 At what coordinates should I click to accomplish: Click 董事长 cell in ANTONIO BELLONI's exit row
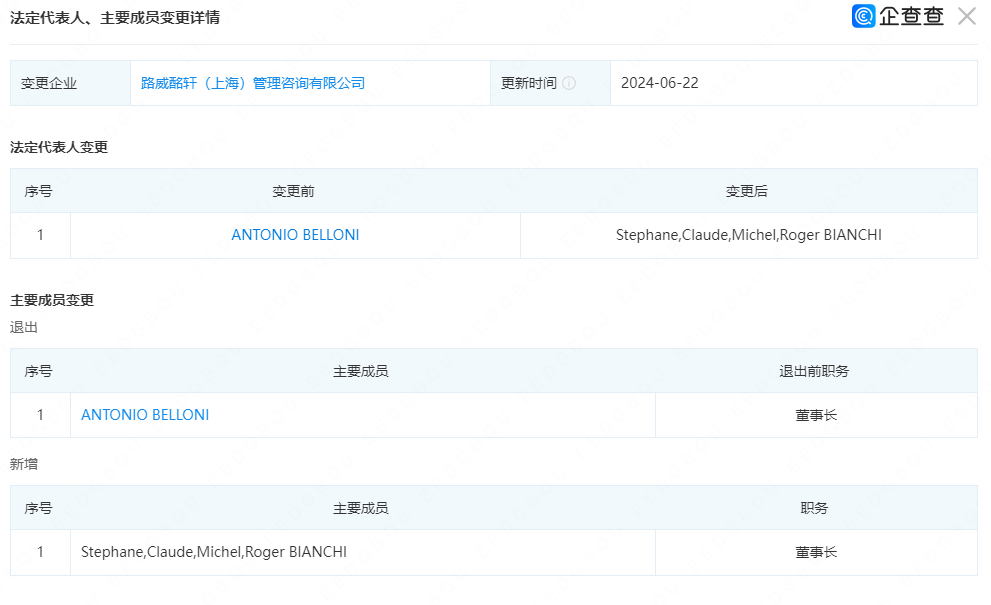pyautogui.click(x=815, y=415)
